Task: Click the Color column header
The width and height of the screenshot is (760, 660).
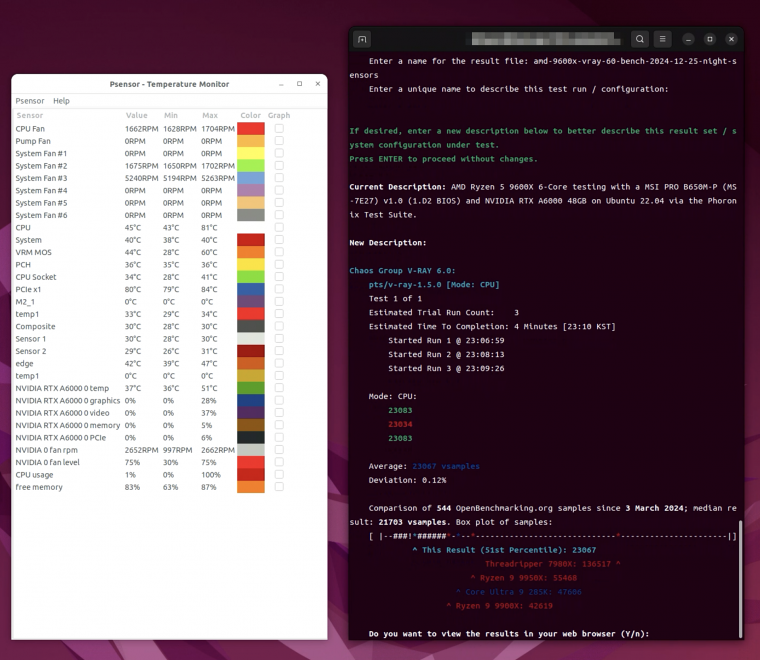Action: pyautogui.click(x=251, y=115)
